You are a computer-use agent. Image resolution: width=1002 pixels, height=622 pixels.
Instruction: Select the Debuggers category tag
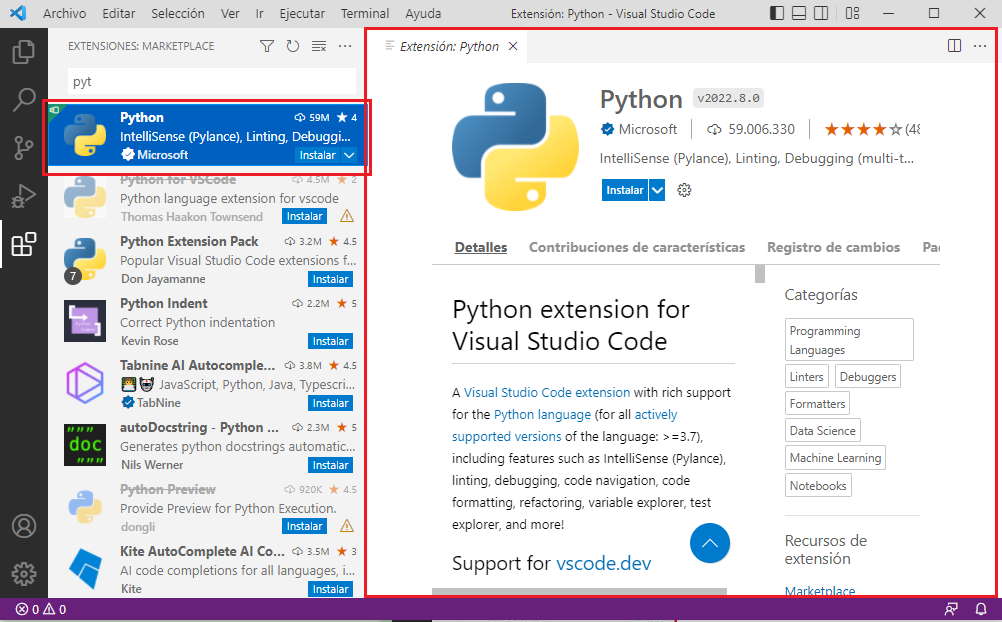tap(868, 377)
